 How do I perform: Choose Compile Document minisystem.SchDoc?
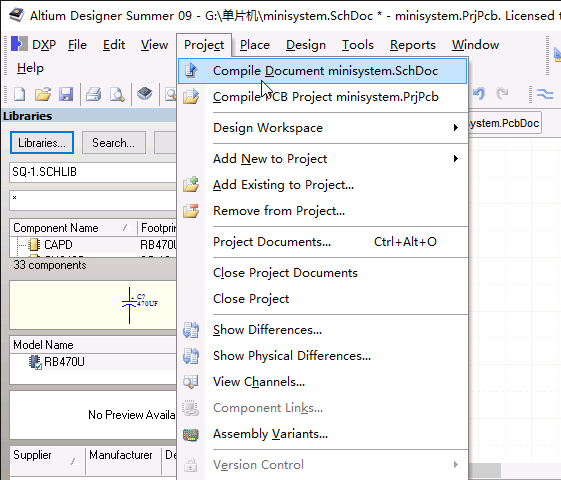pyautogui.click(x=322, y=71)
